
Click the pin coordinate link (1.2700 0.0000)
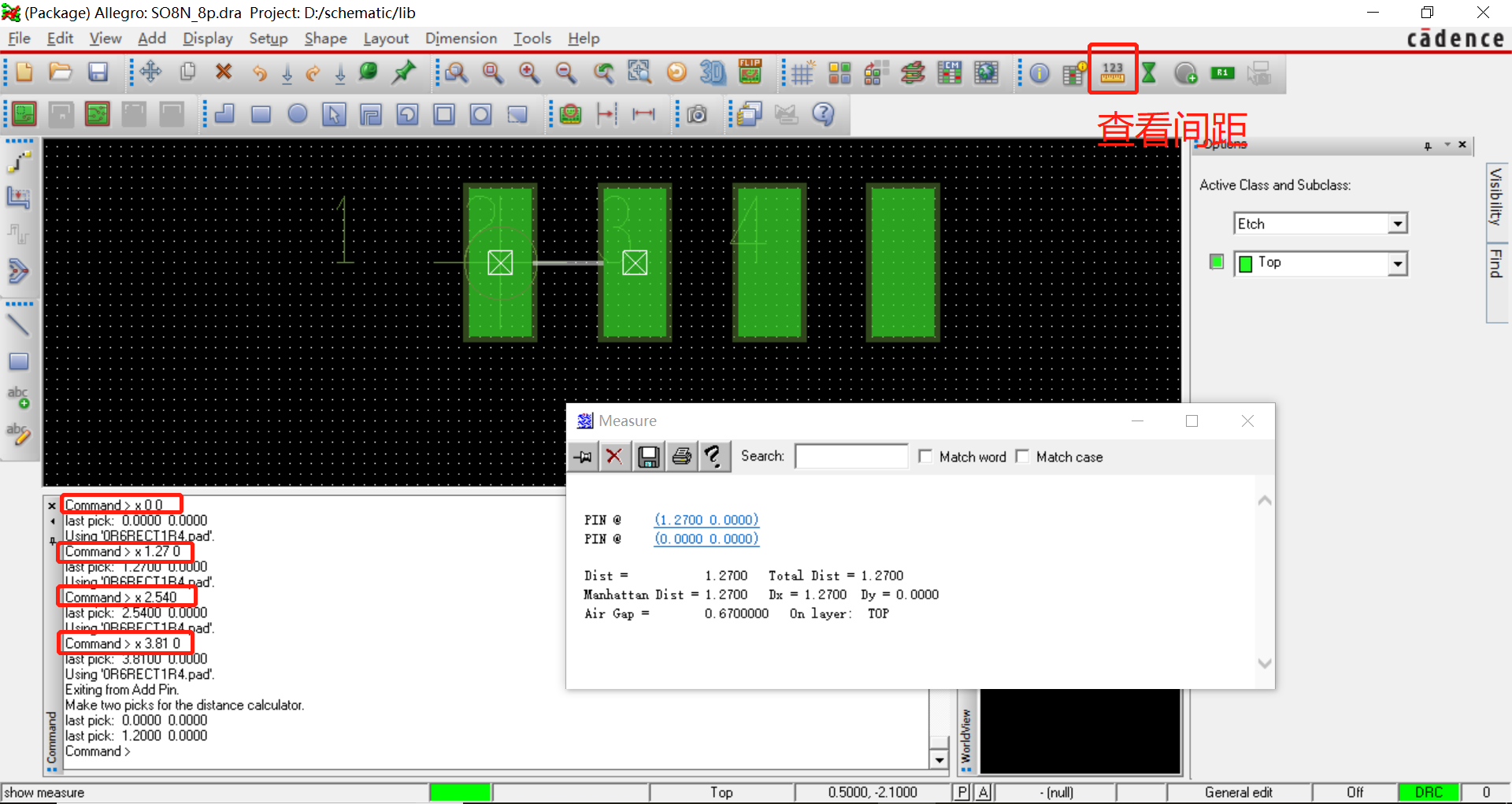(x=706, y=520)
